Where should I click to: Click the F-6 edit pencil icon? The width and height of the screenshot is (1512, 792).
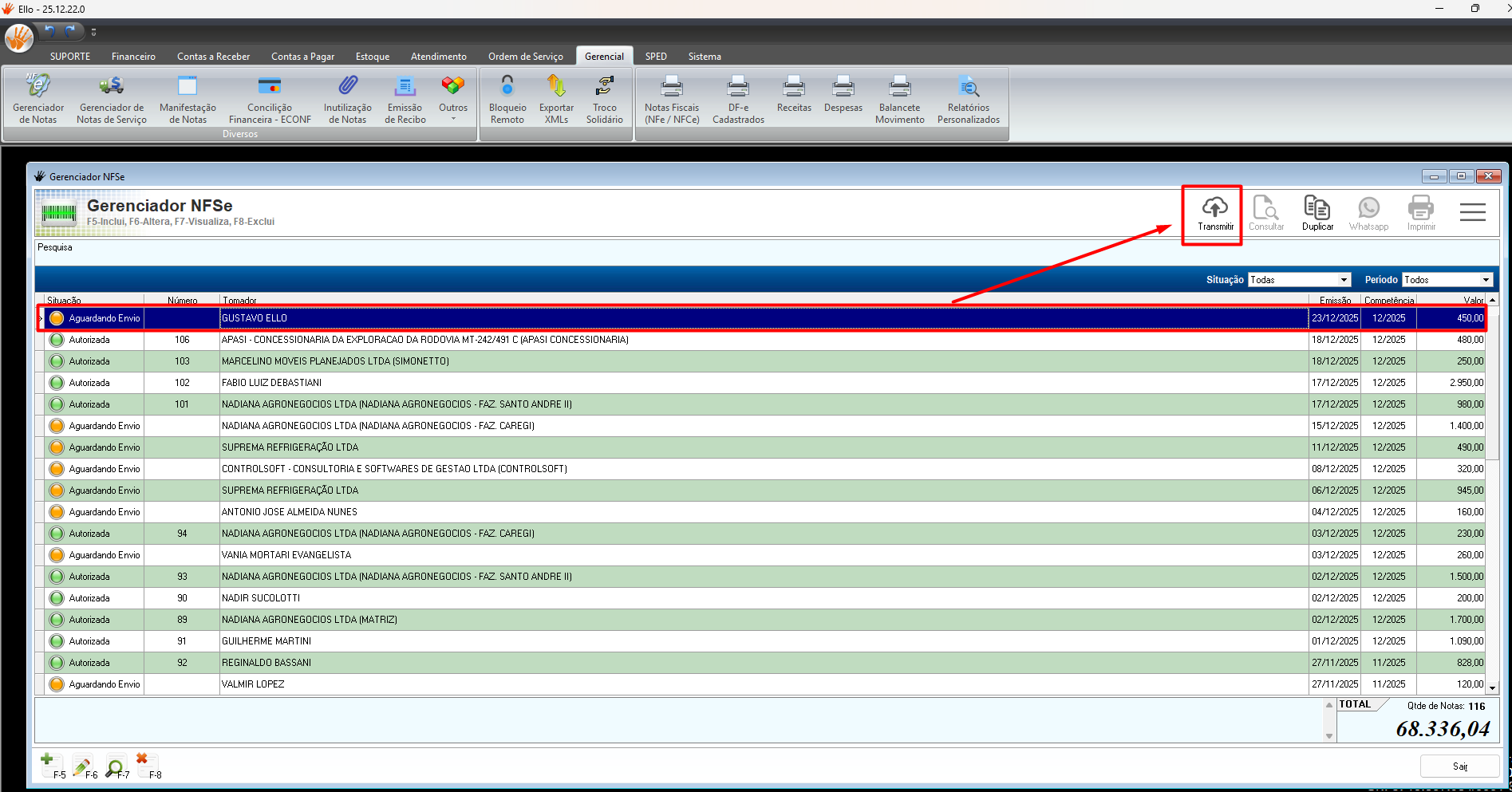point(81,766)
